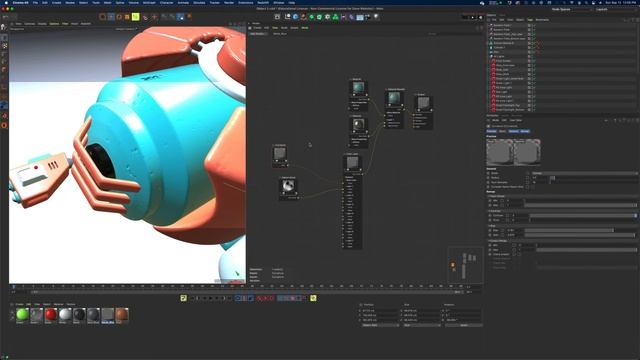Select the blue highlighted icon in left toolbar

(4, 105)
